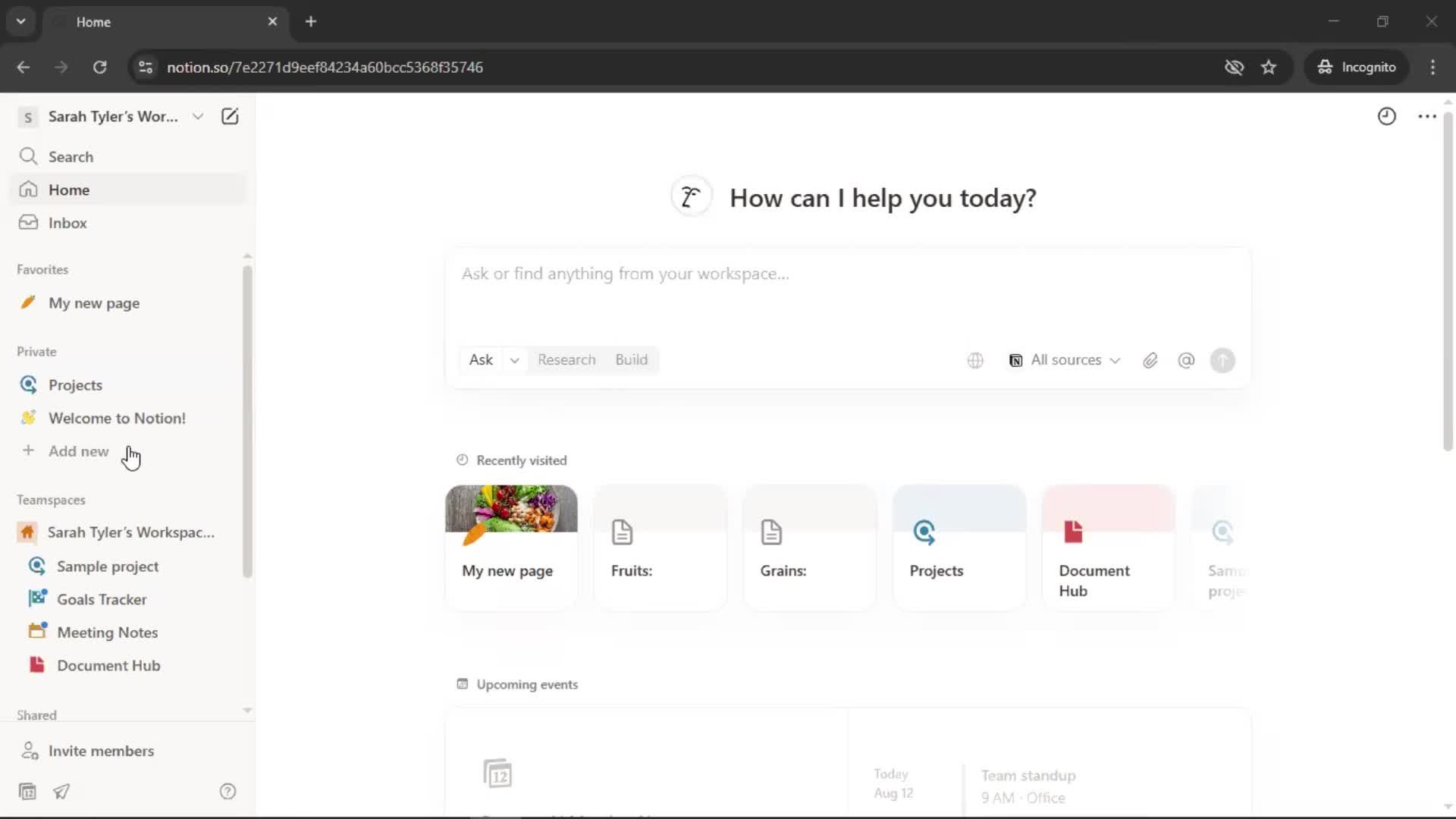Open Meeting Notes page
The width and height of the screenshot is (1456, 819).
click(x=127, y=632)
